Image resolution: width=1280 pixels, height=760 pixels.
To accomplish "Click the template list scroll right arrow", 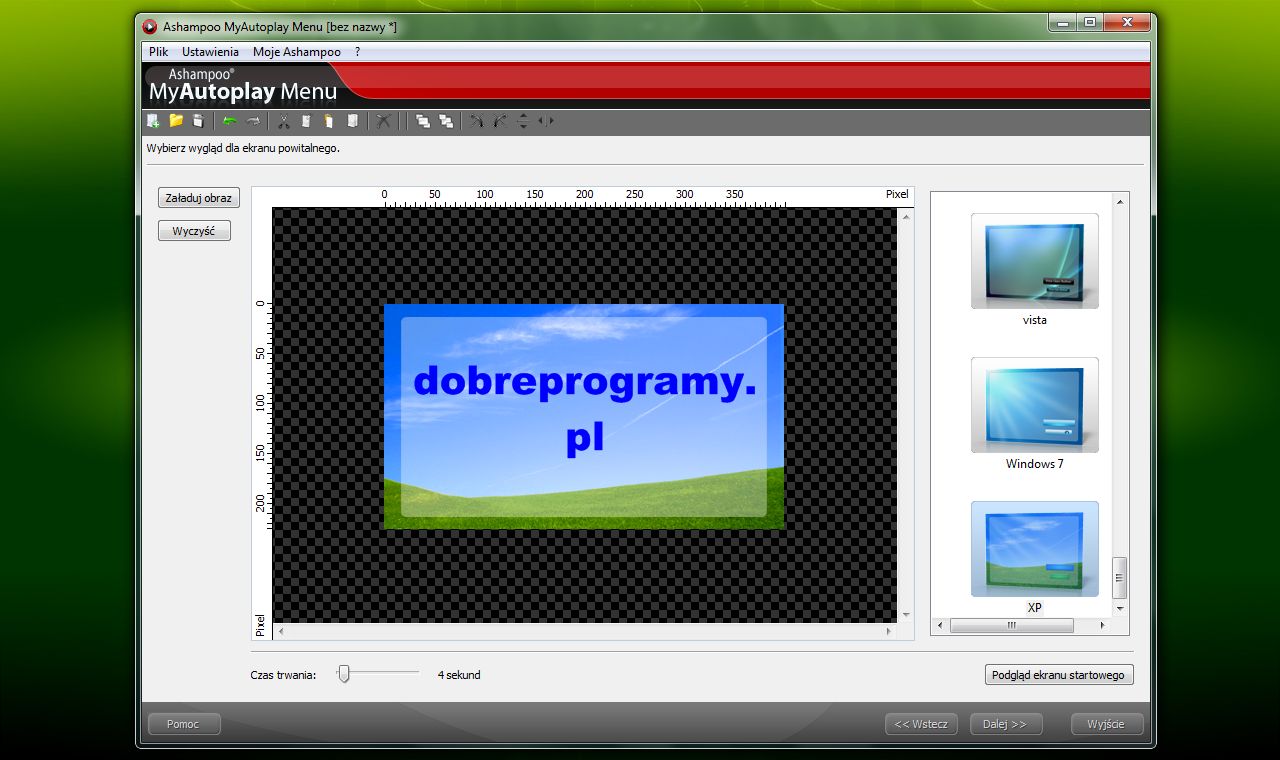I will click(x=1103, y=625).
